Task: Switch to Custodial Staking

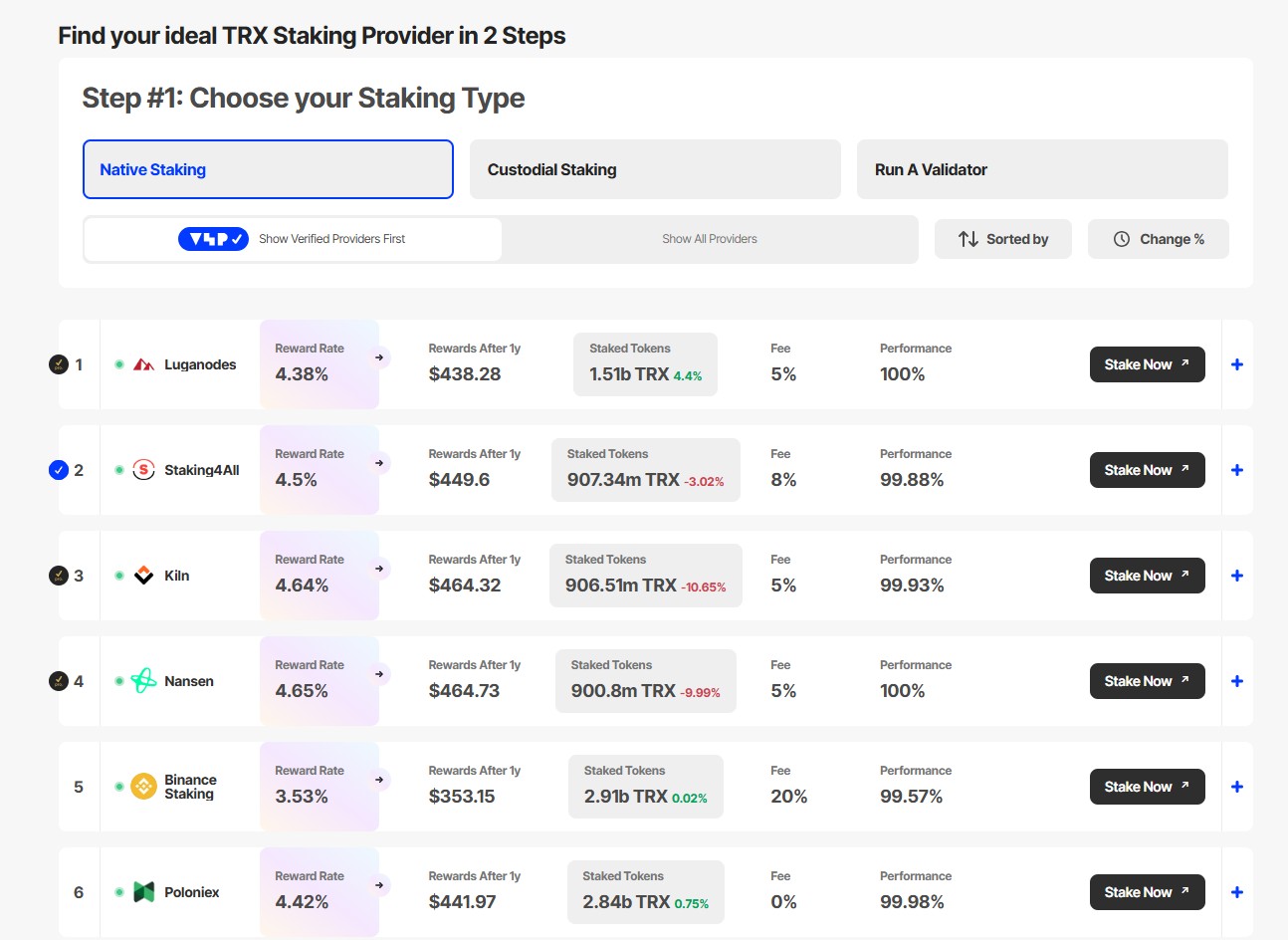Action: coord(654,169)
